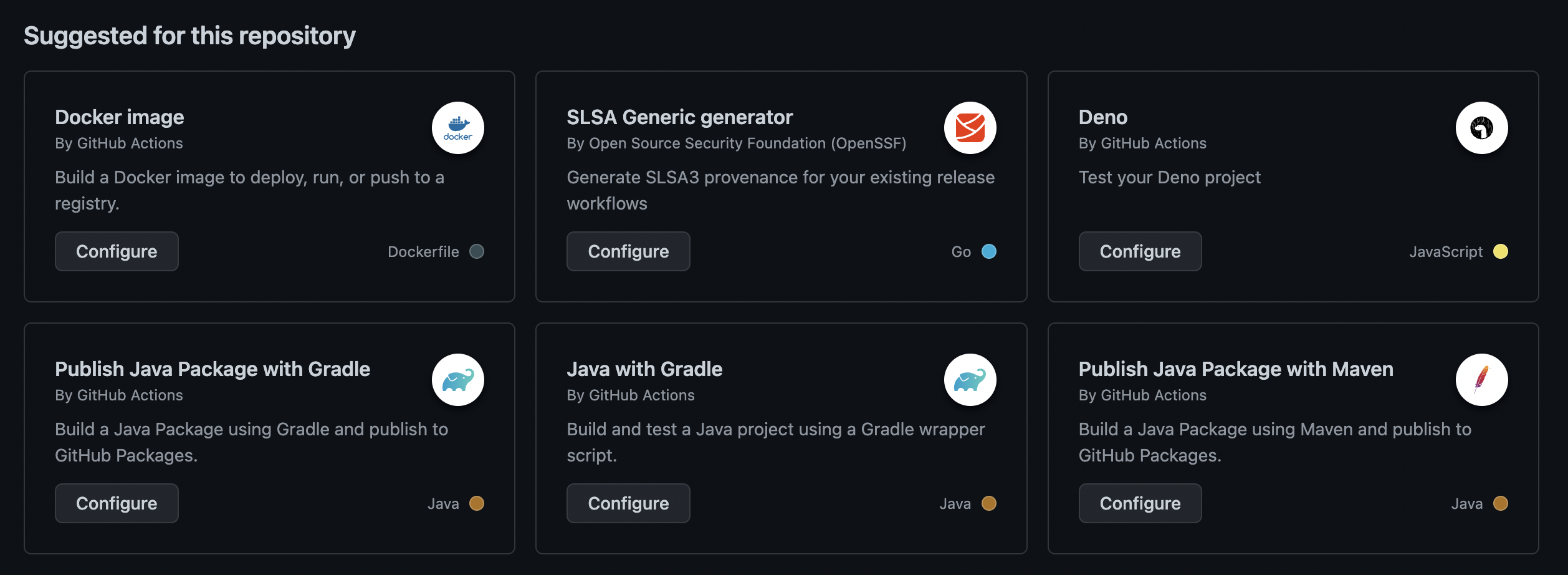This screenshot has width=1568, height=575.
Task: Click the Go language blue dot
Action: pyautogui.click(x=988, y=251)
